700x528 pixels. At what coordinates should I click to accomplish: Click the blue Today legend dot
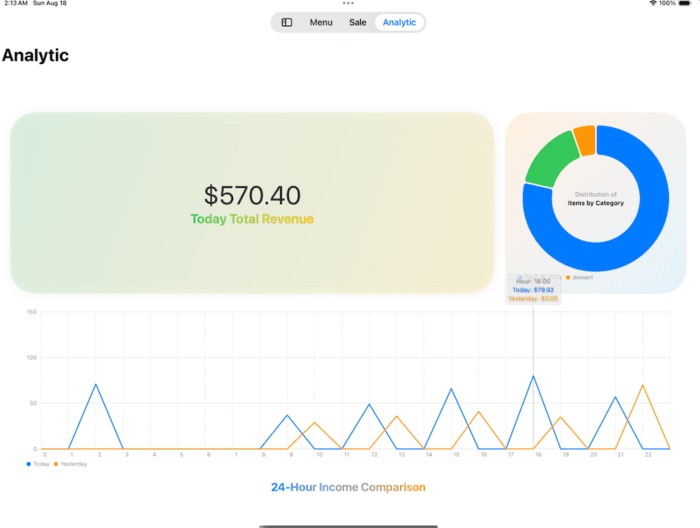coord(29,464)
